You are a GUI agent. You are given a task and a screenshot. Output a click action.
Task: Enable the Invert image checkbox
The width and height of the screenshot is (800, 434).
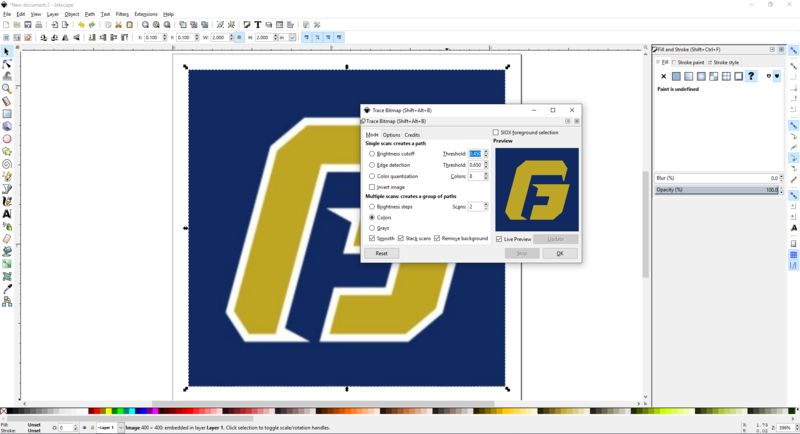(371, 187)
